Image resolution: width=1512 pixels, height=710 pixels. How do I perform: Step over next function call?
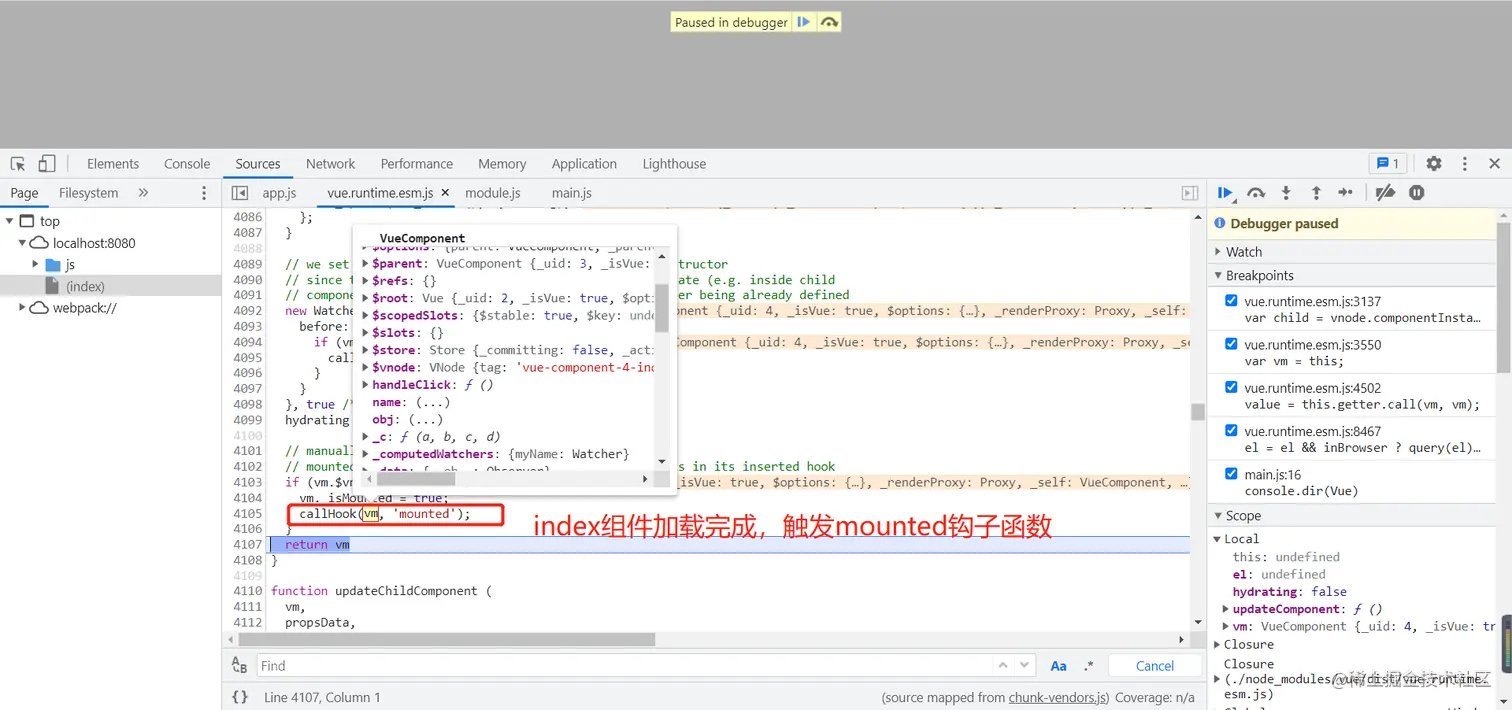tap(1257, 193)
